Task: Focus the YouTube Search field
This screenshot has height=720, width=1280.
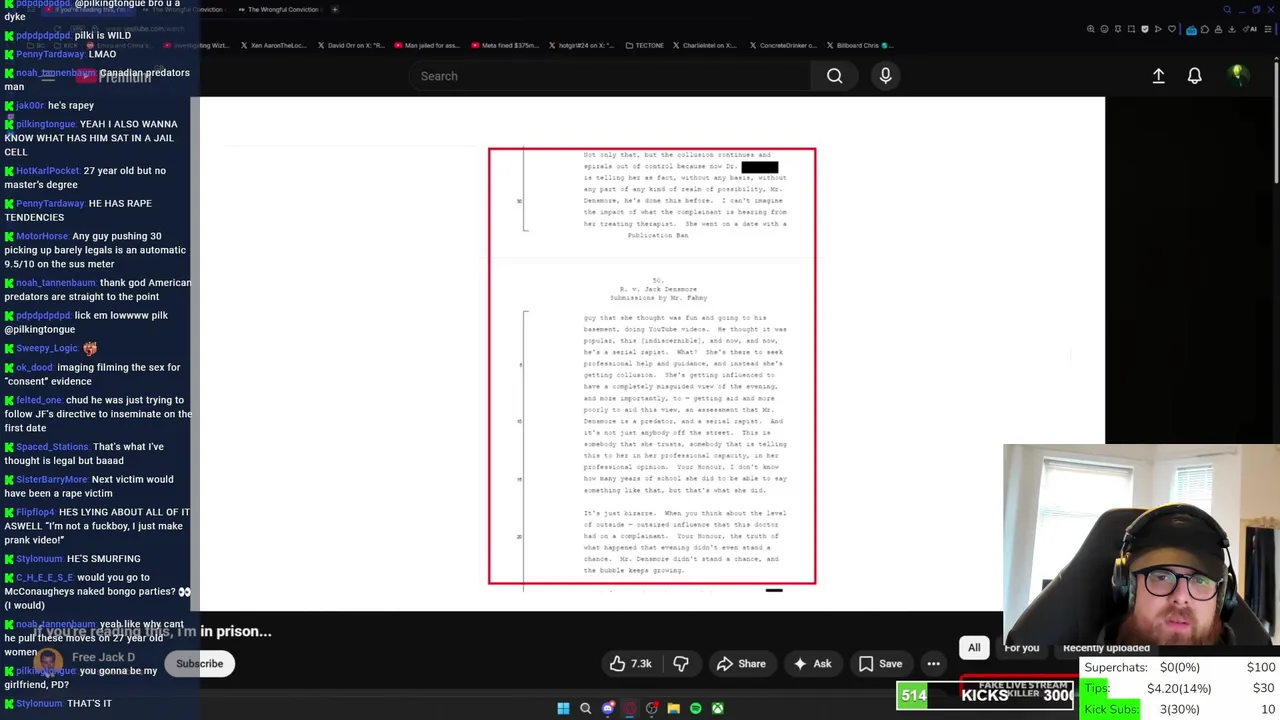Action: (x=610, y=76)
